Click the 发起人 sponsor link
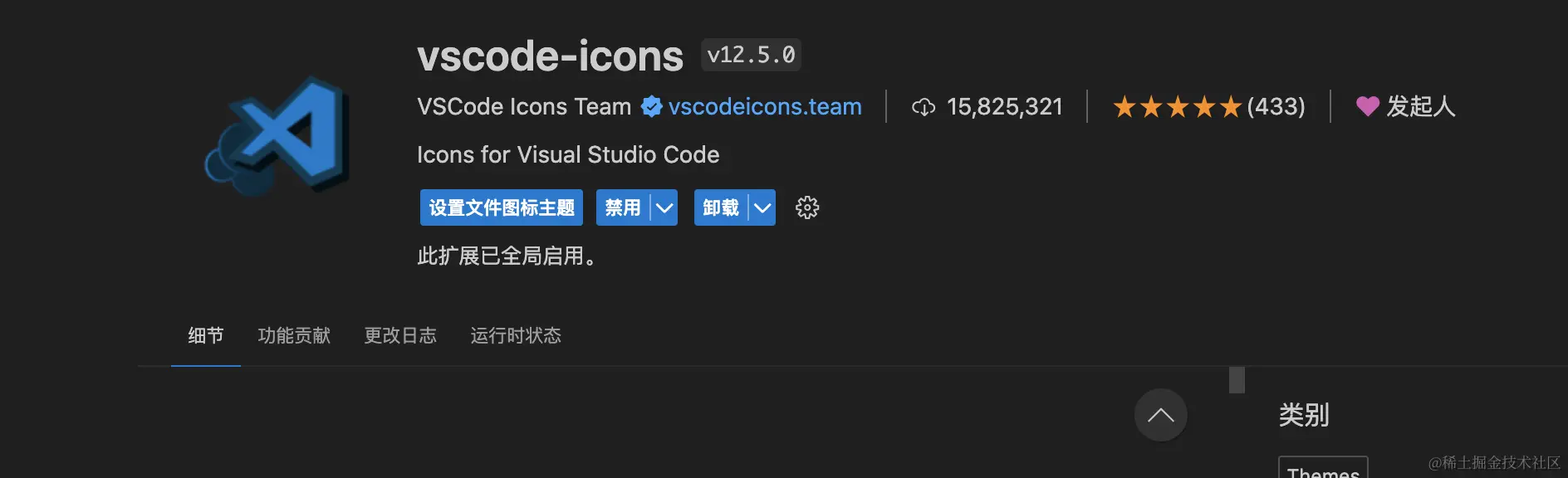The image size is (1568, 478). (x=1420, y=106)
